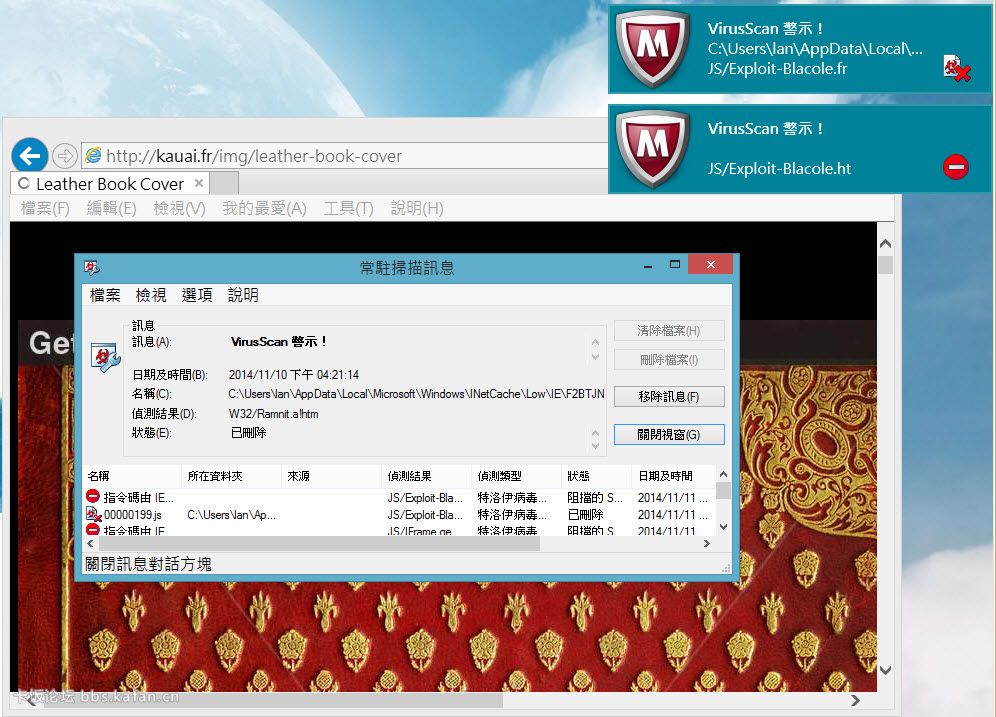
Task: Open the 檢視 menu in scan dialog
Action: [x=151, y=295]
